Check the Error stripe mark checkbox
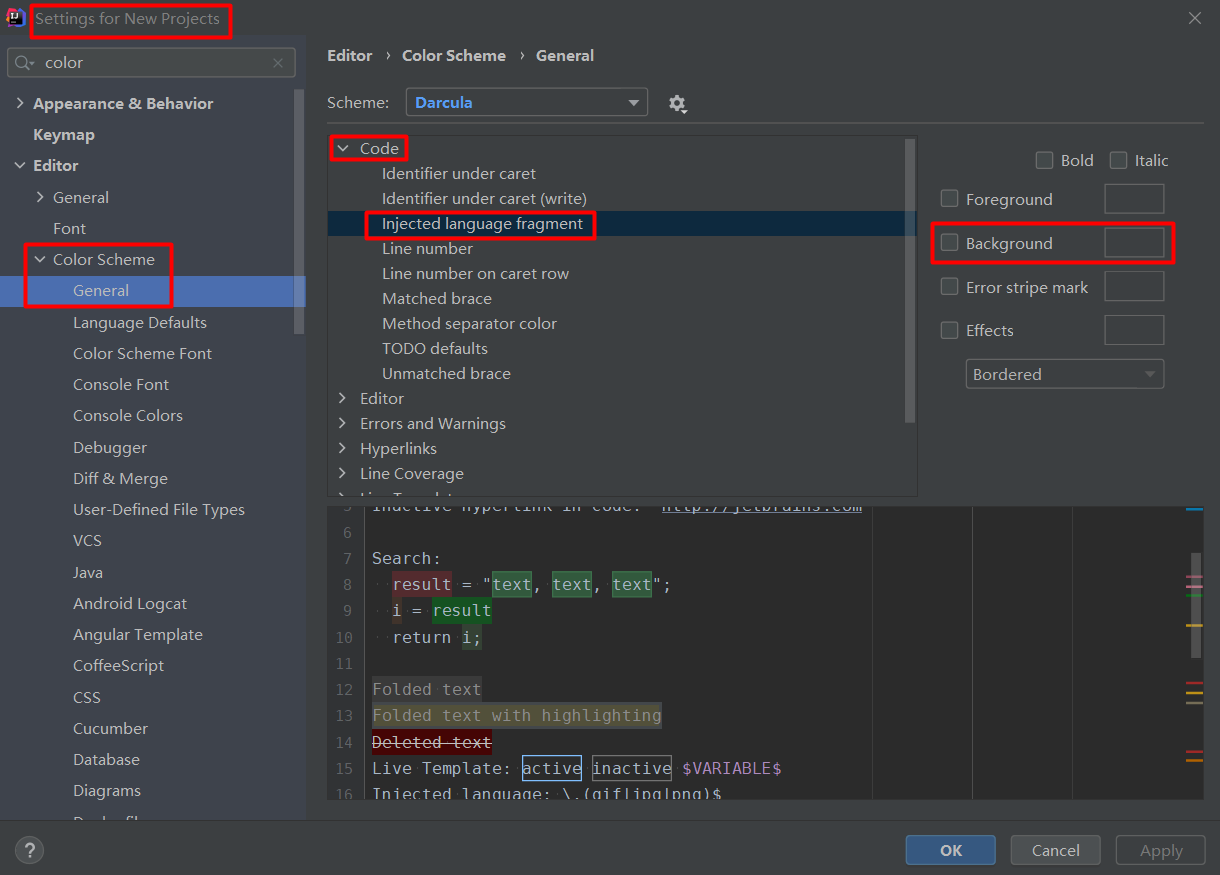The image size is (1220, 875). click(949, 287)
